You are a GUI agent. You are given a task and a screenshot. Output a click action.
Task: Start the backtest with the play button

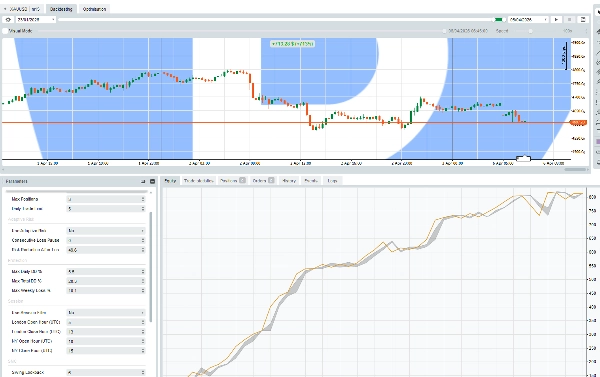(556, 20)
